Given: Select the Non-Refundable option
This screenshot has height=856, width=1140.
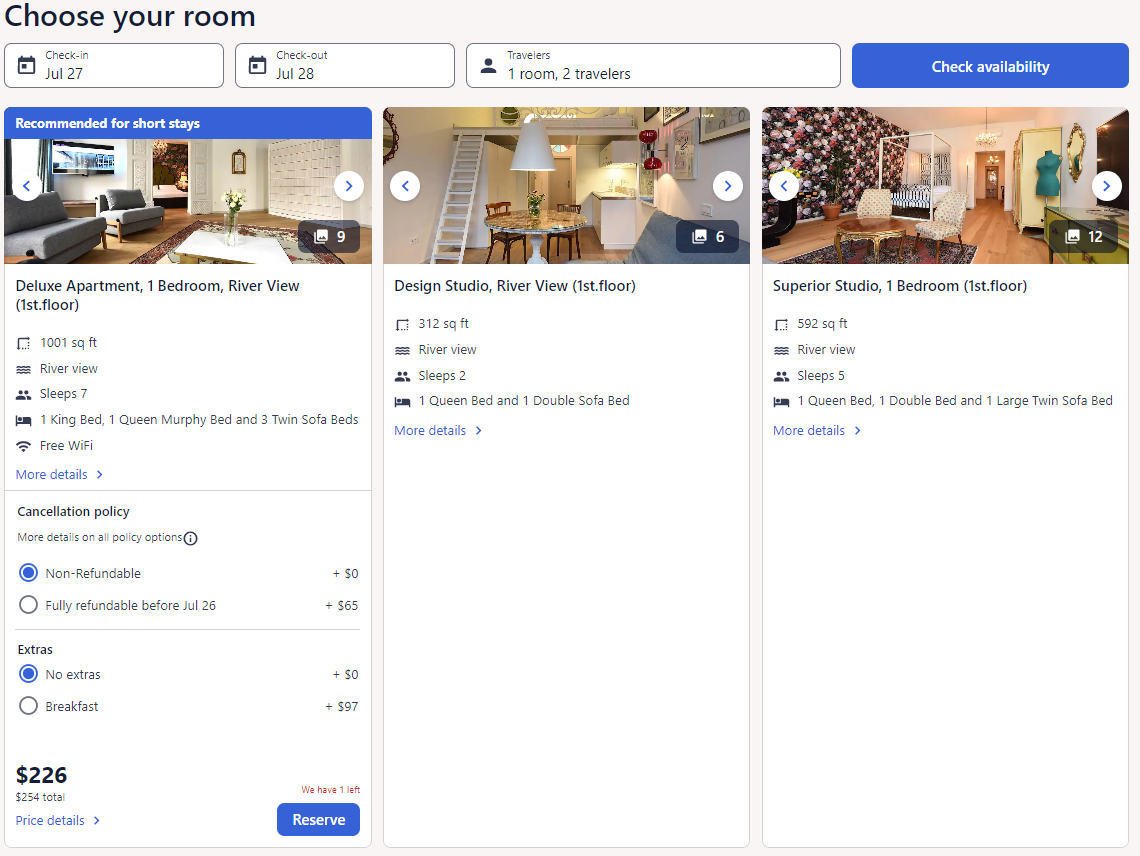Looking at the screenshot, I should pyautogui.click(x=28, y=573).
